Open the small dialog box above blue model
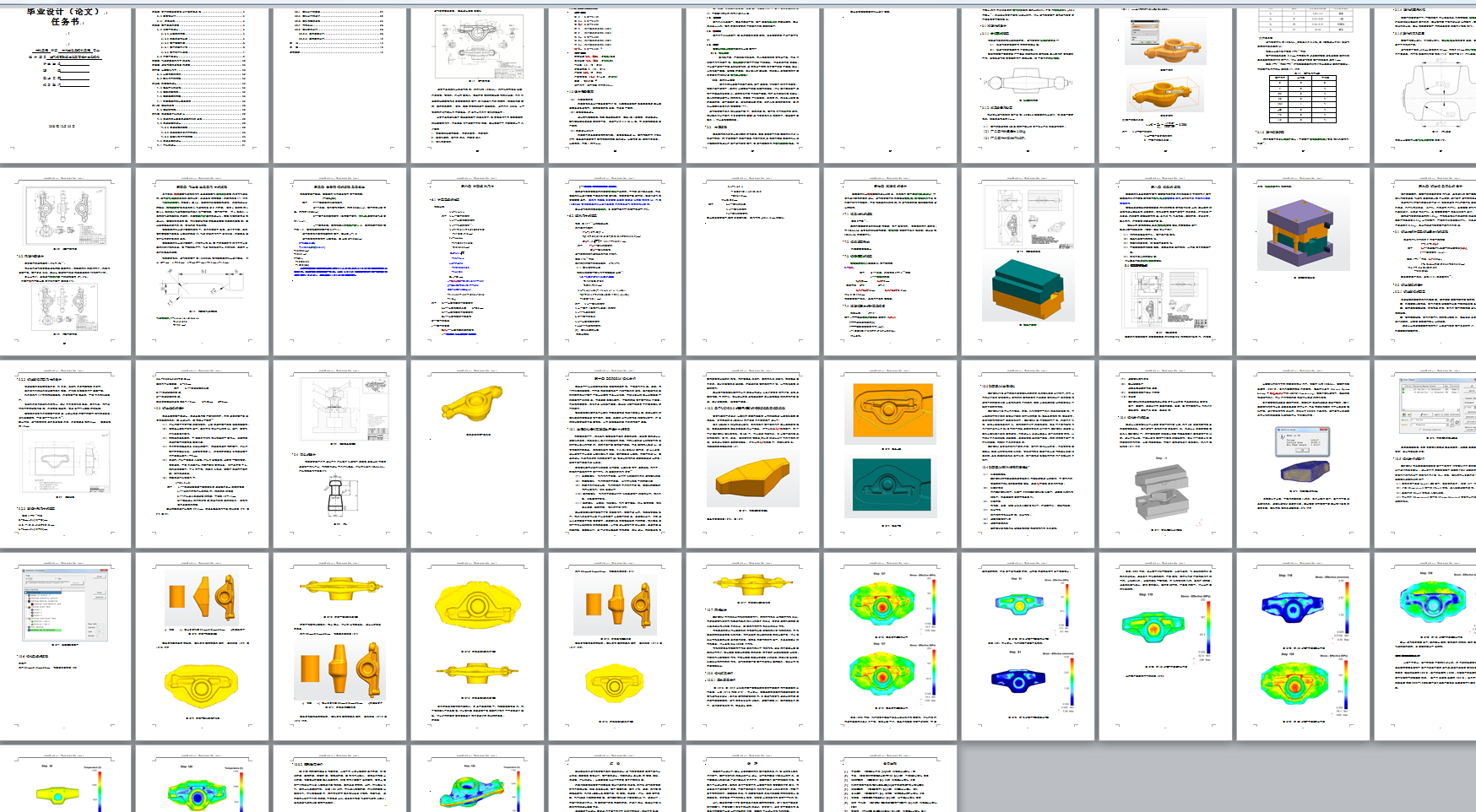1476x812 pixels. pos(1300,441)
